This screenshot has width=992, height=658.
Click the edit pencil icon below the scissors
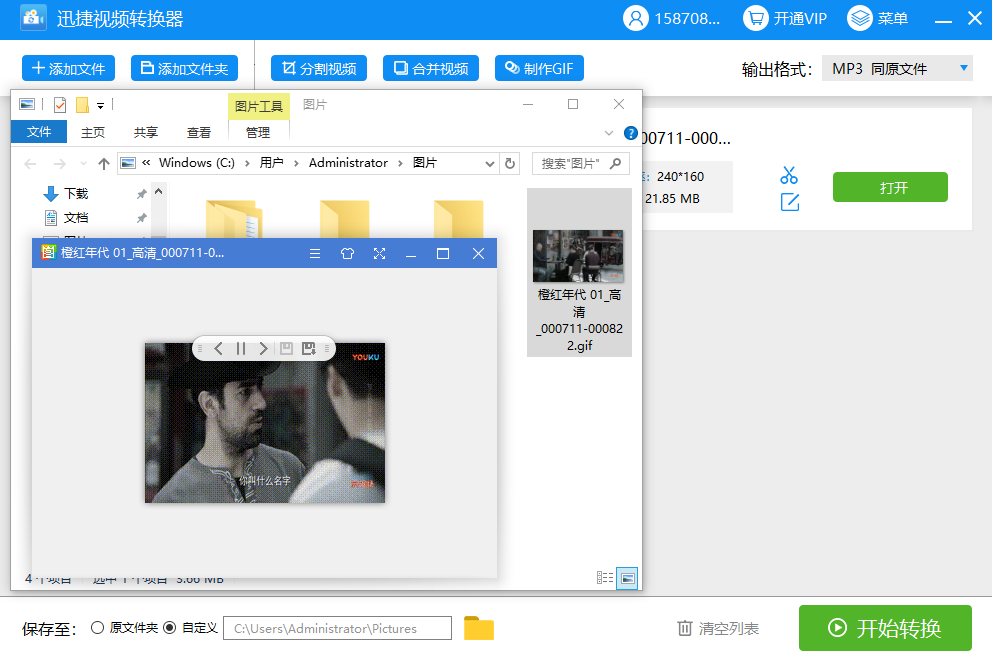coord(790,202)
